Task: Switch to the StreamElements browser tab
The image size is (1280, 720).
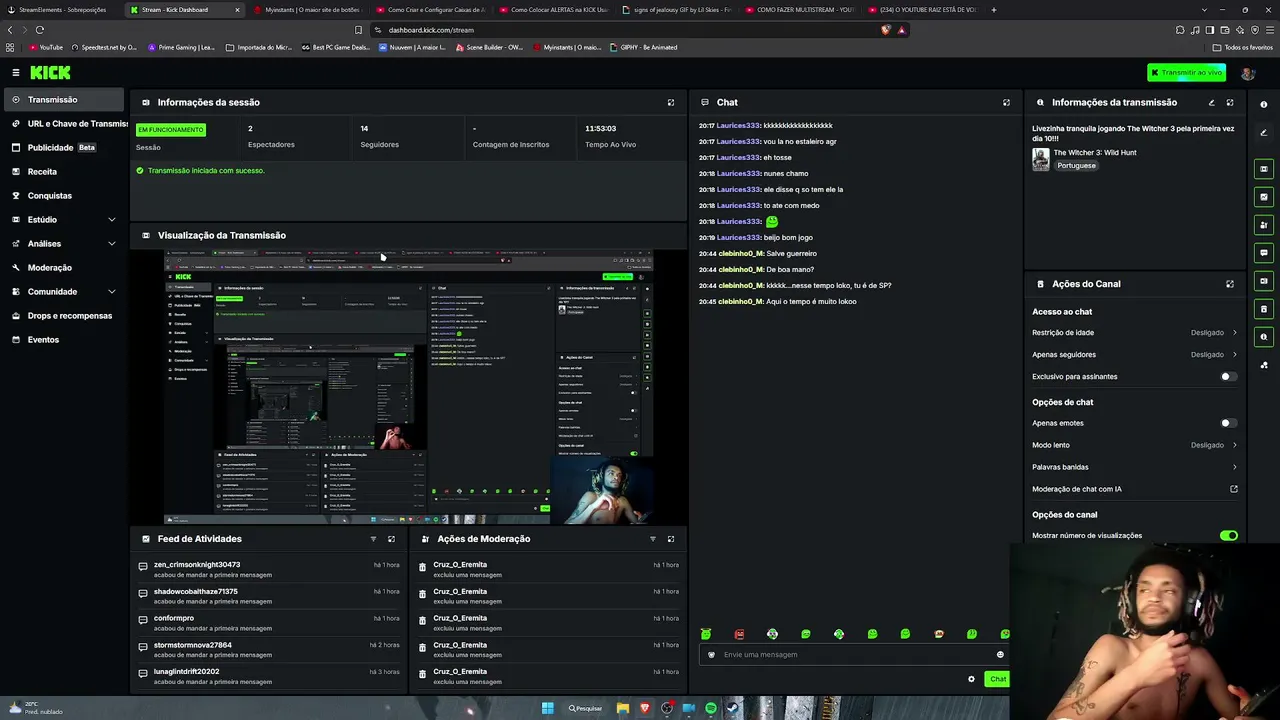Action: coord(61,10)
